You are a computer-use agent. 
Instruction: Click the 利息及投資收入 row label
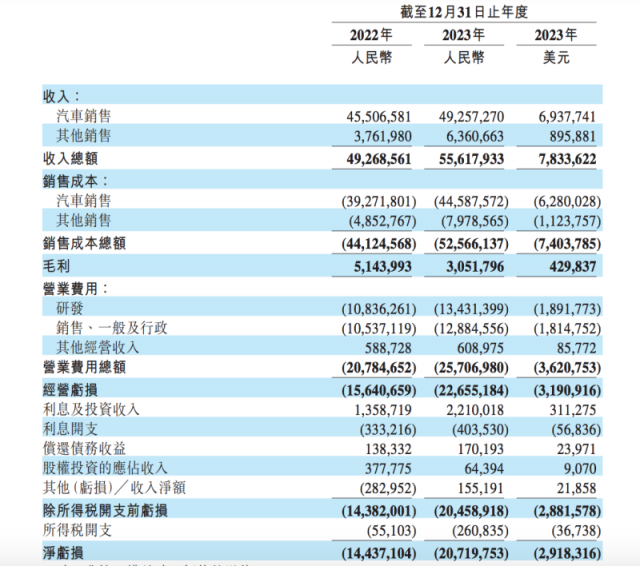pos(91,409)
